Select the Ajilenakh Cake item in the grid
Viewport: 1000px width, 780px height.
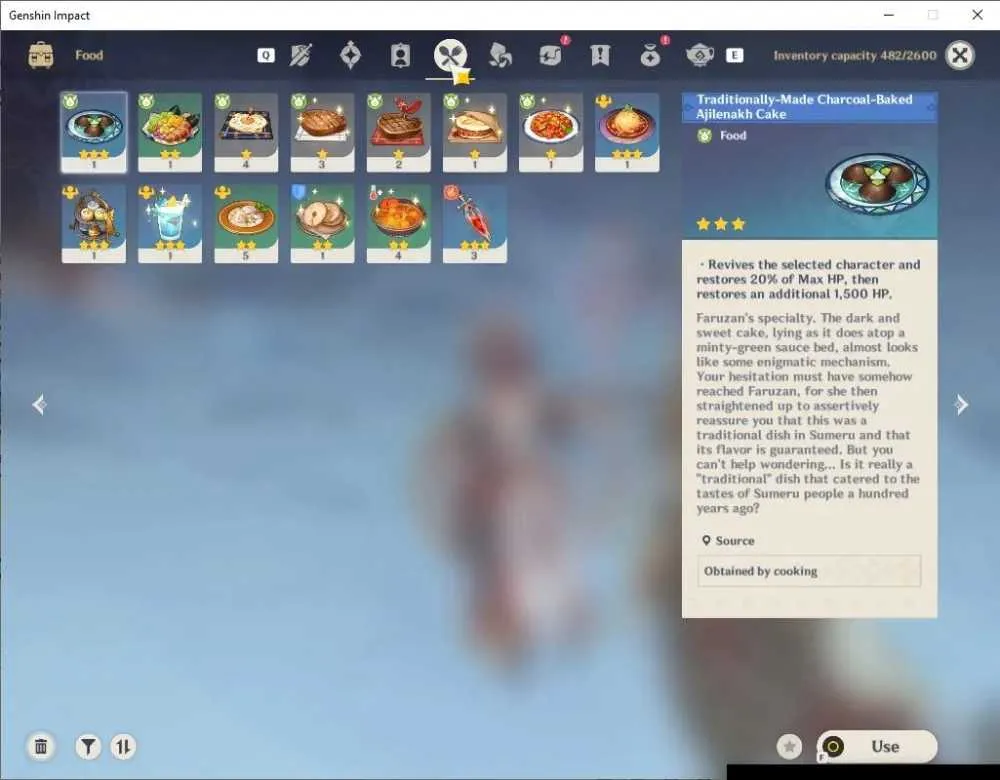(x=94, y=133)
